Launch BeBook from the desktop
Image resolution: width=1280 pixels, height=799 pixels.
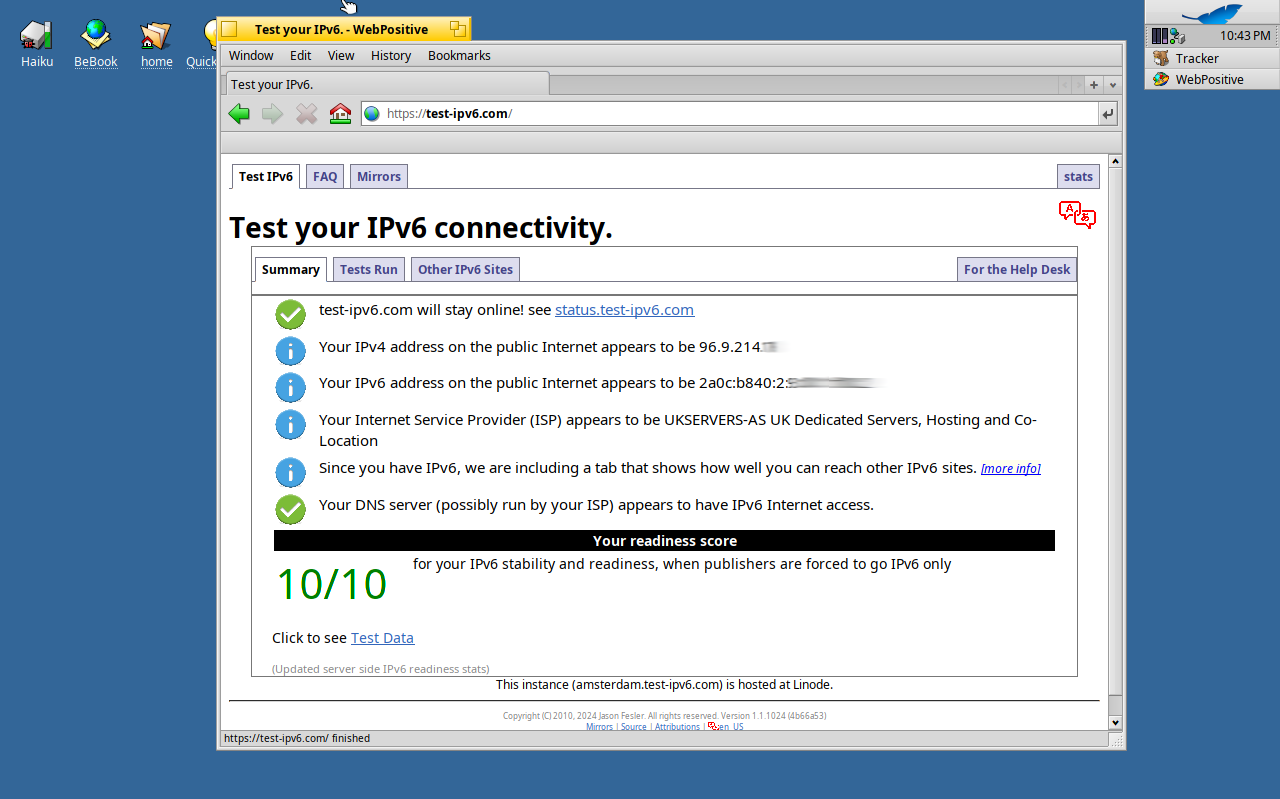coord(95,33)
